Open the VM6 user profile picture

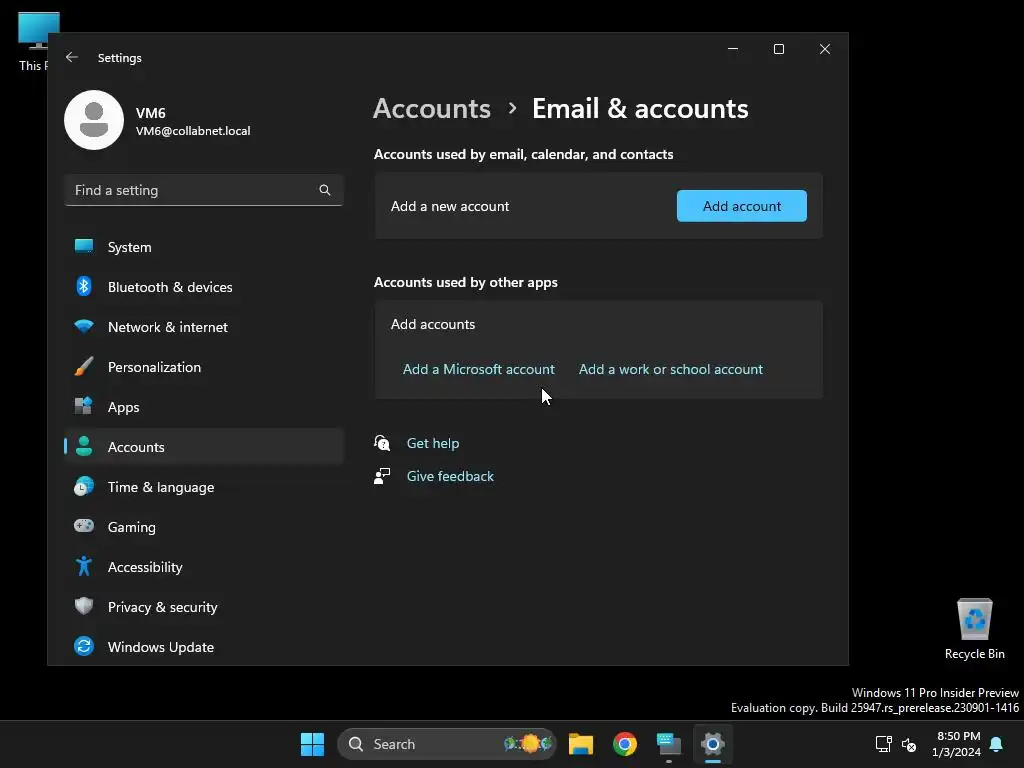(x=94, y=120)
